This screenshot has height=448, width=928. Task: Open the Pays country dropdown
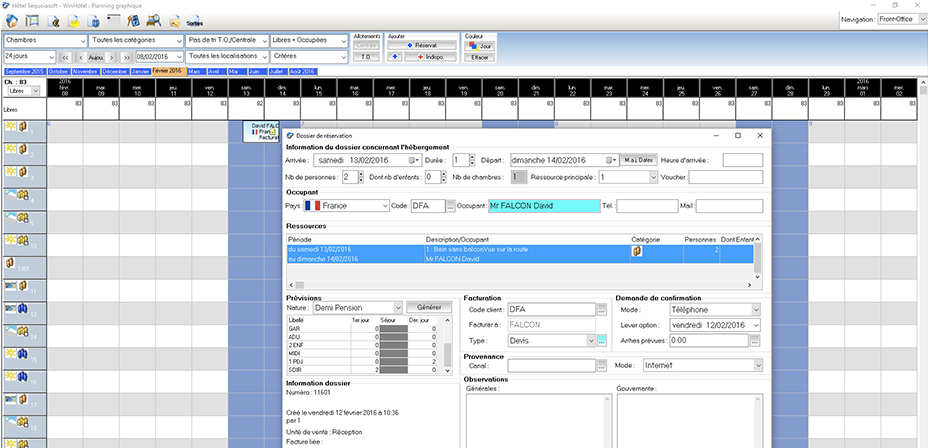pyautogui.click(x=384, y=205)
